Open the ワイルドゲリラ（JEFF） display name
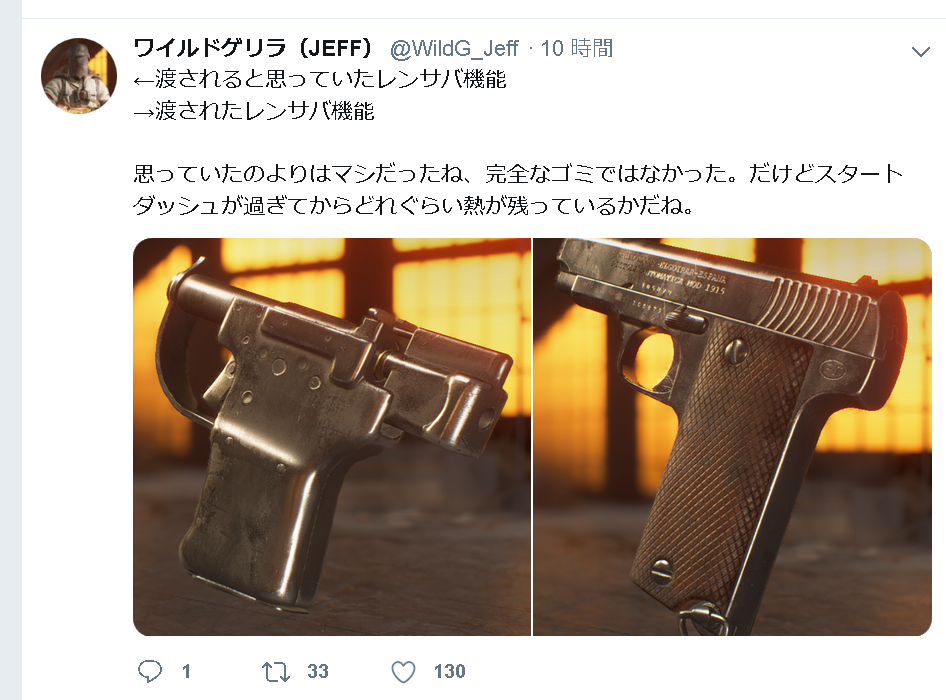946x700 pixels. point(253,48)
